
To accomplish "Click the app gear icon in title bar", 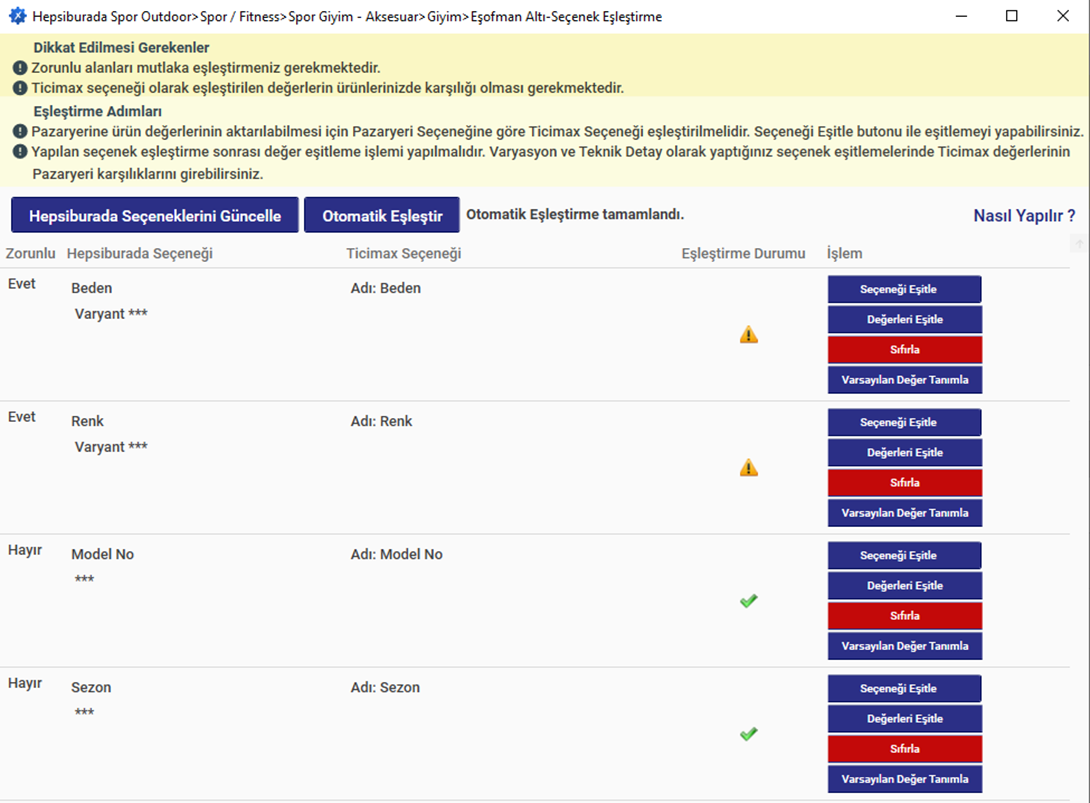I will pos(17,16).
